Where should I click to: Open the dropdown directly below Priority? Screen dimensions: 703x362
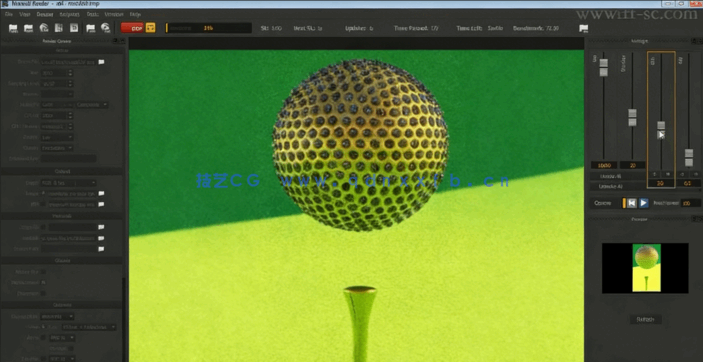[57, 148]
